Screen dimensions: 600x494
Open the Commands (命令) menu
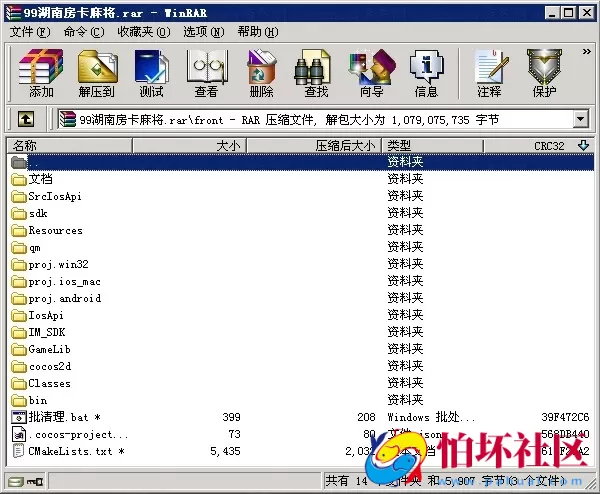point(84,32)
